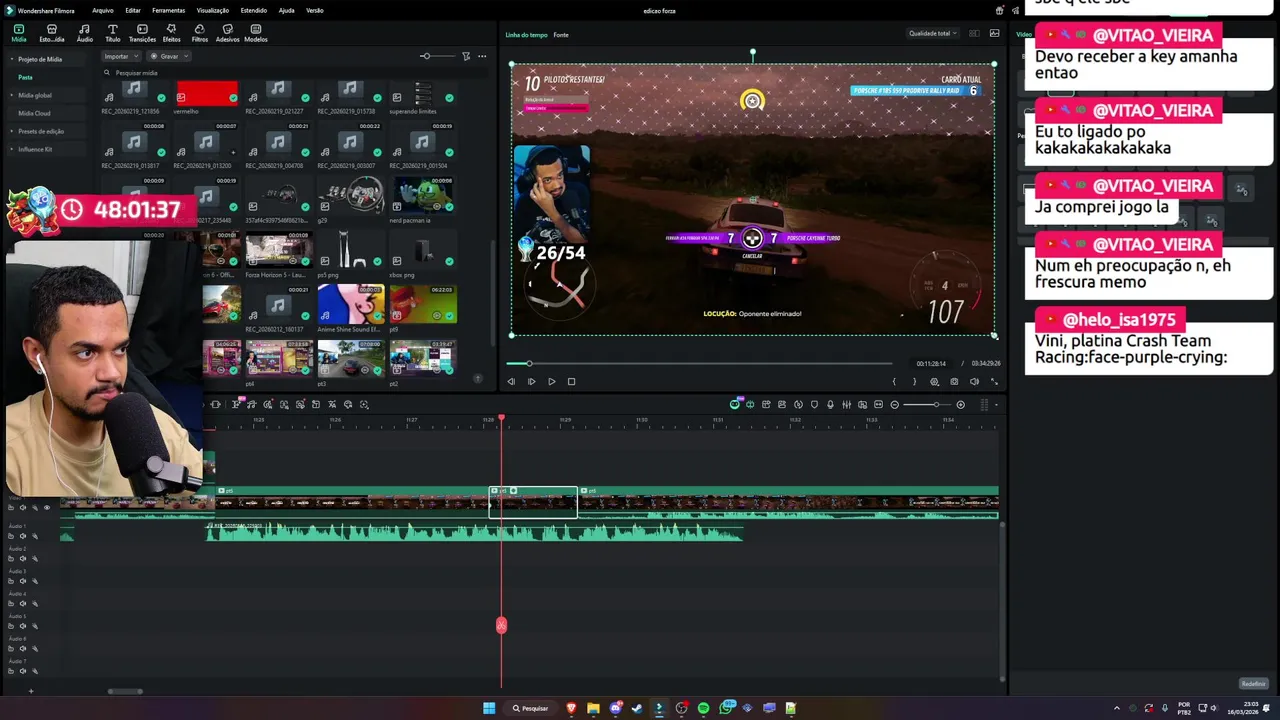This screenshot has height=720, width=1280.
Task: Open the Modelos panel icon
Action: (256, 33)
